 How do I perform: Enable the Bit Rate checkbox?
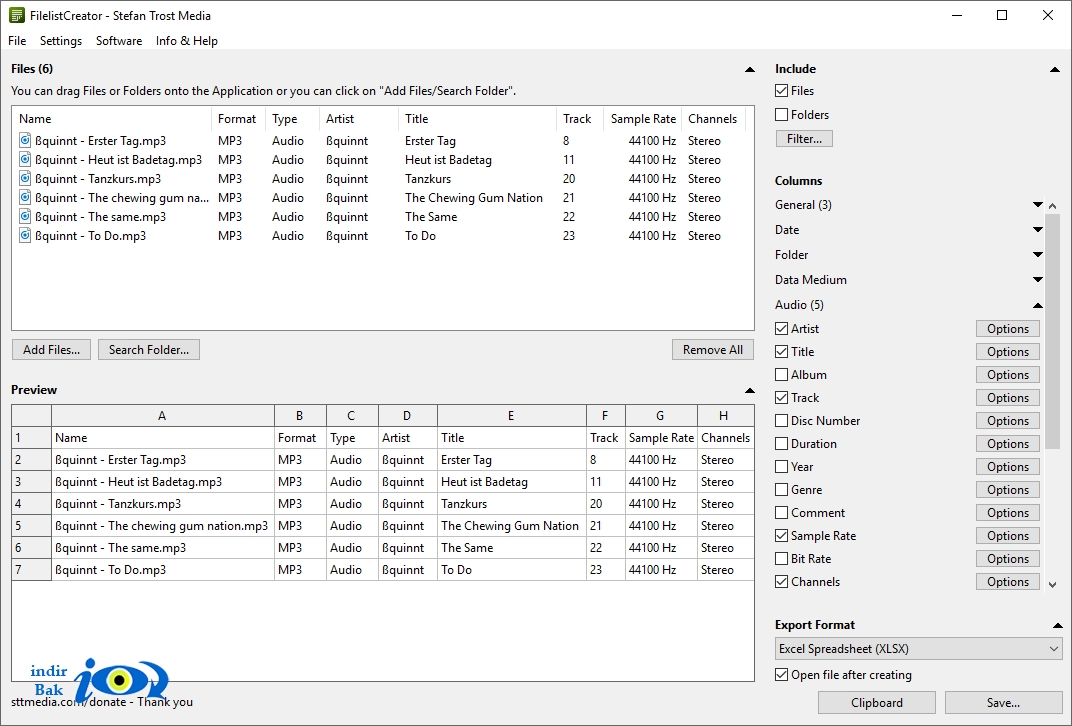(x=781, y=559)
